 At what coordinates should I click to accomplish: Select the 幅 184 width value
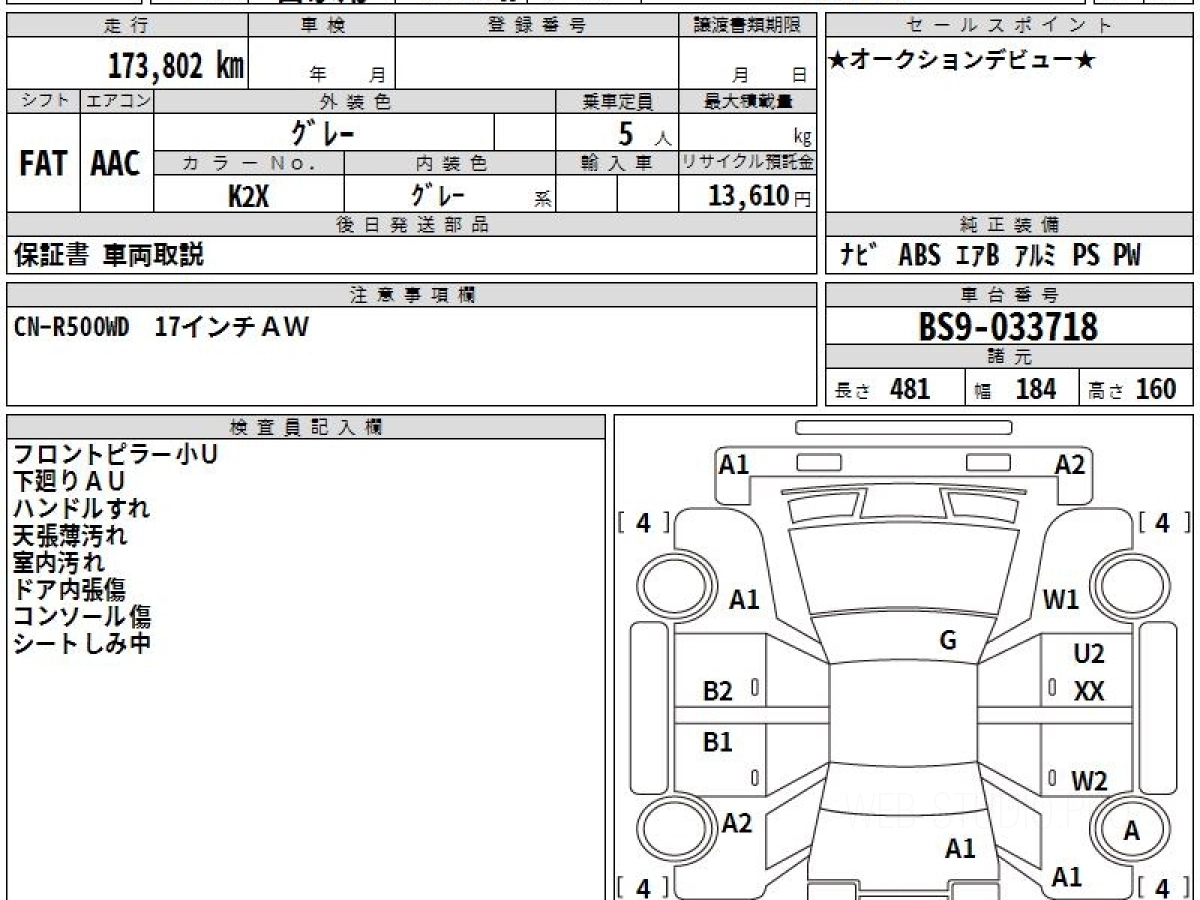tap(1014, 389)
